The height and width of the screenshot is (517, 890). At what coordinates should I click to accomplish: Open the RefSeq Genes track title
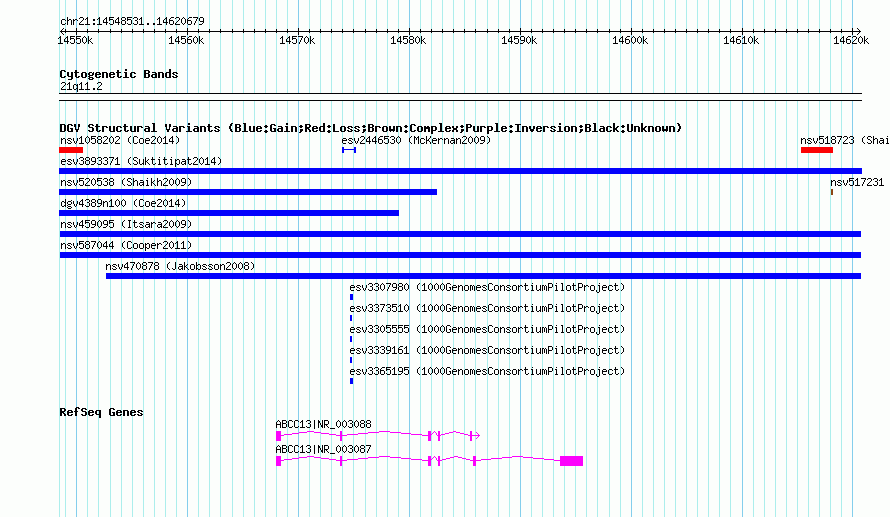[x=101, y=412]
